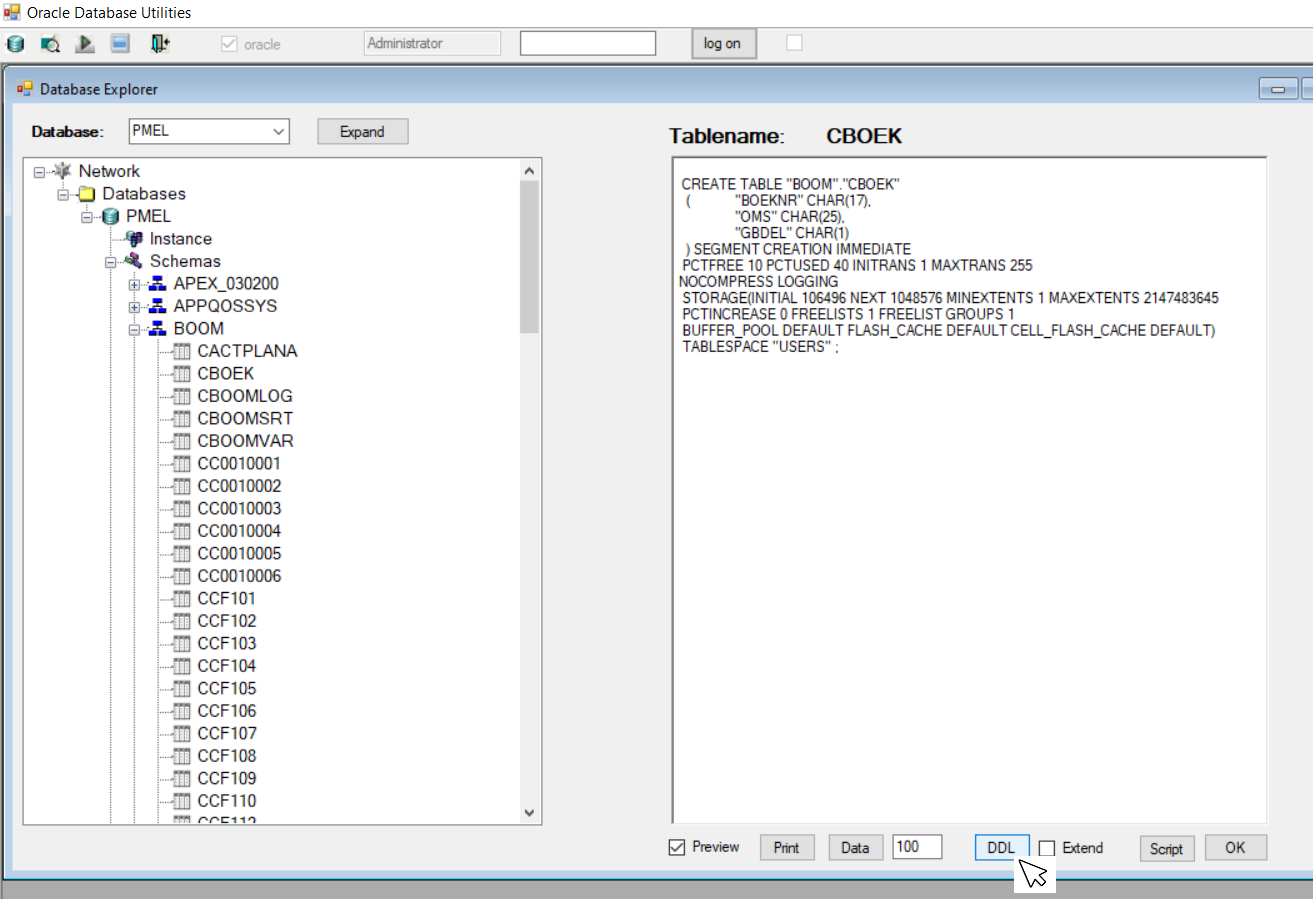Click the green run arrow toolbar icon
The image size is (1313, 899).
point(85,44)
